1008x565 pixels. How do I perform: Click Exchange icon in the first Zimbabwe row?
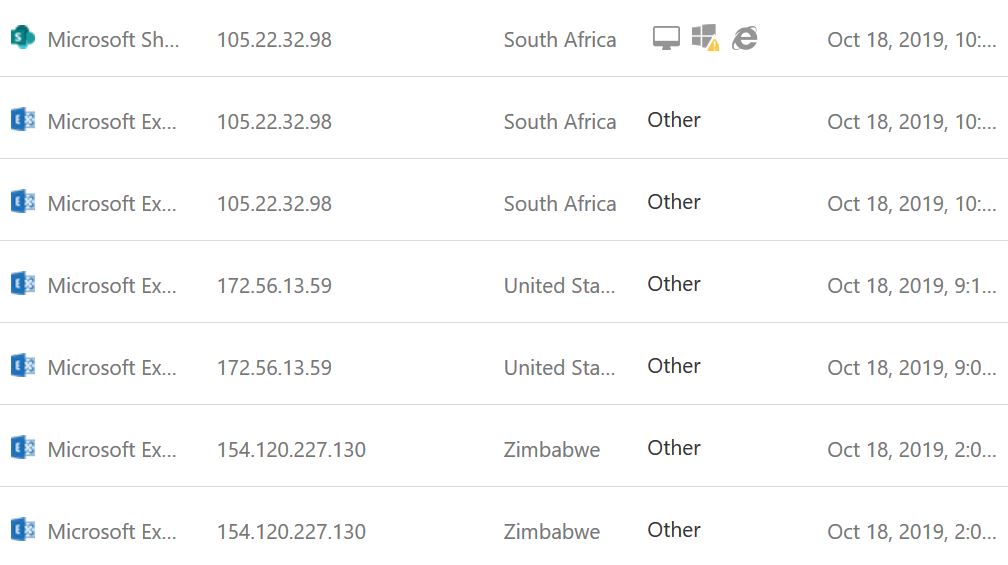pos(22,448)
